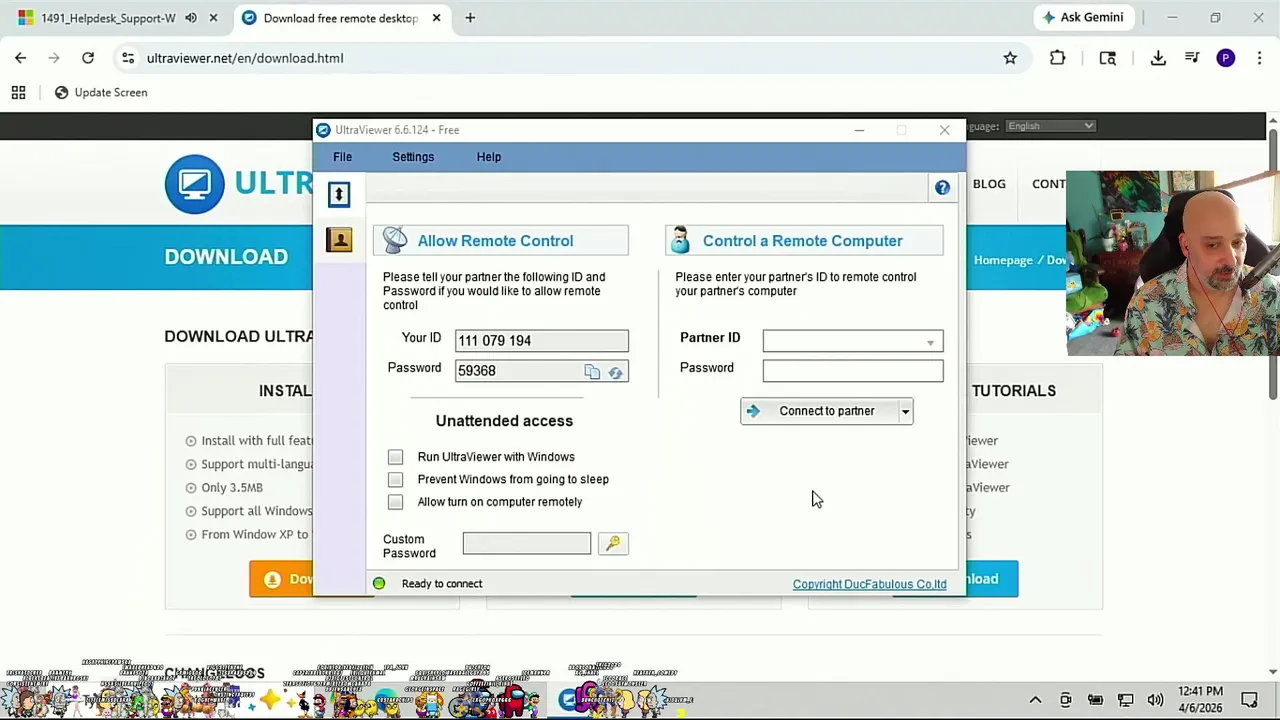Screen dimensions: 1280x720
Task: Select the remote control sidebar icon with arrows
Action: pos(339,194)
